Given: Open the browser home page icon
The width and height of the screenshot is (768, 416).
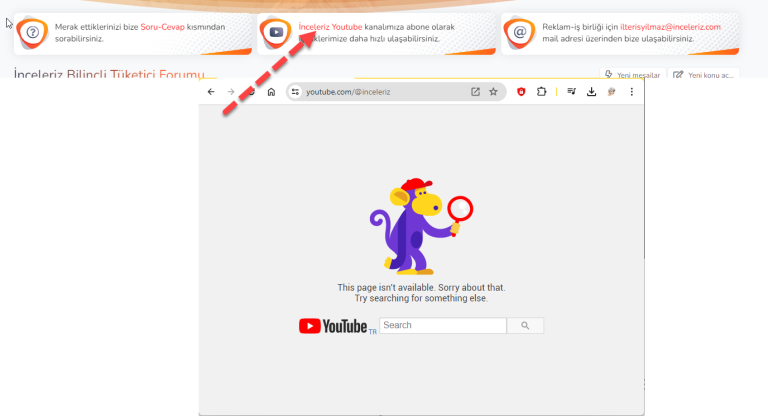Looking at the screenshot, I should tap(271, 92).
